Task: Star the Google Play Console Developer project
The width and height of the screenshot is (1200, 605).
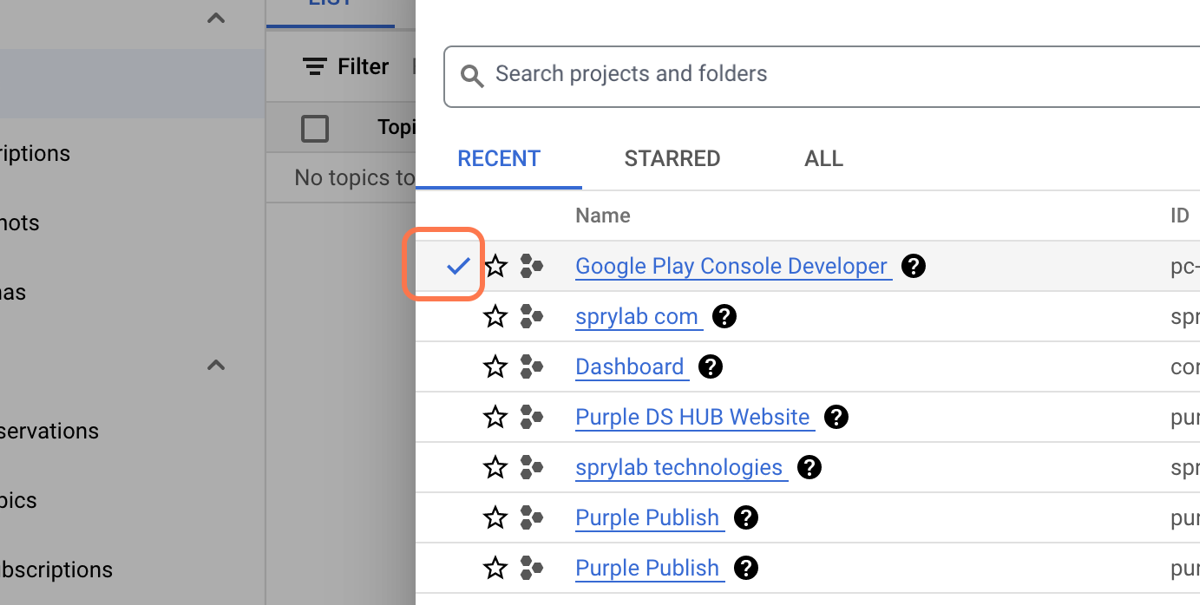Action: click(x=496, y=266)
